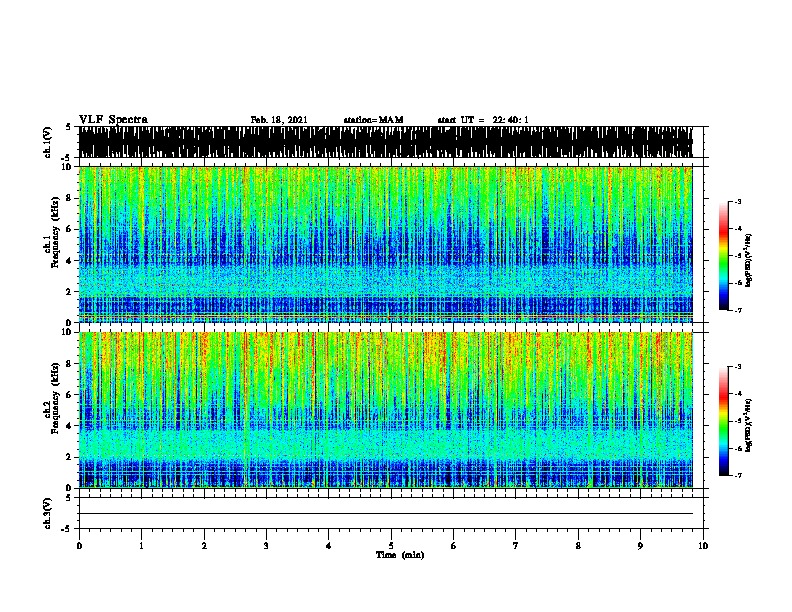This screenshot has width=792, height=612.
Task: Click the date "Feb. 18, 2021" in header
Action: tap(279, 120)
